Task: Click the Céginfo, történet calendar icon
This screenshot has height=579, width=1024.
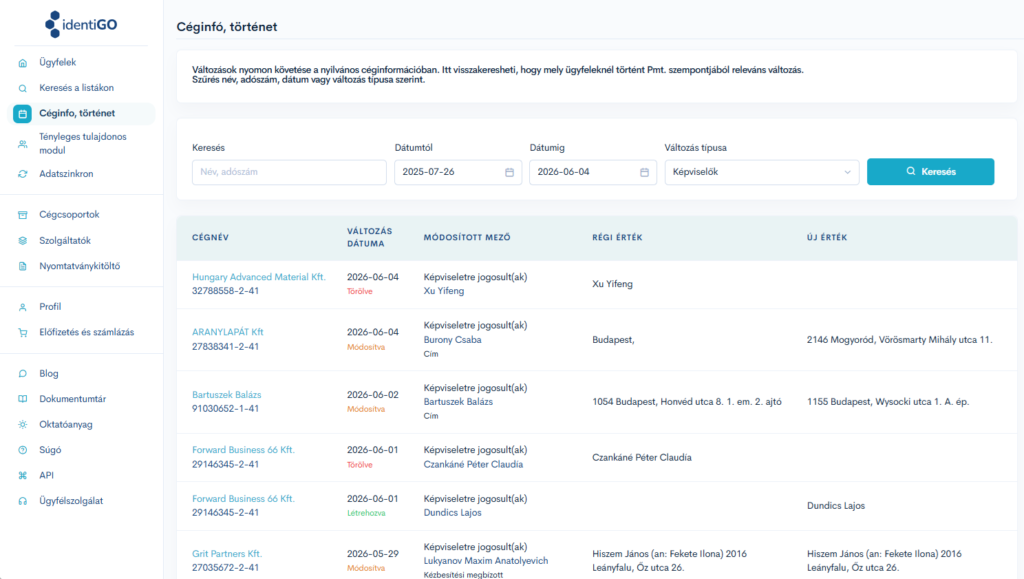Action: tap(23, 114)
